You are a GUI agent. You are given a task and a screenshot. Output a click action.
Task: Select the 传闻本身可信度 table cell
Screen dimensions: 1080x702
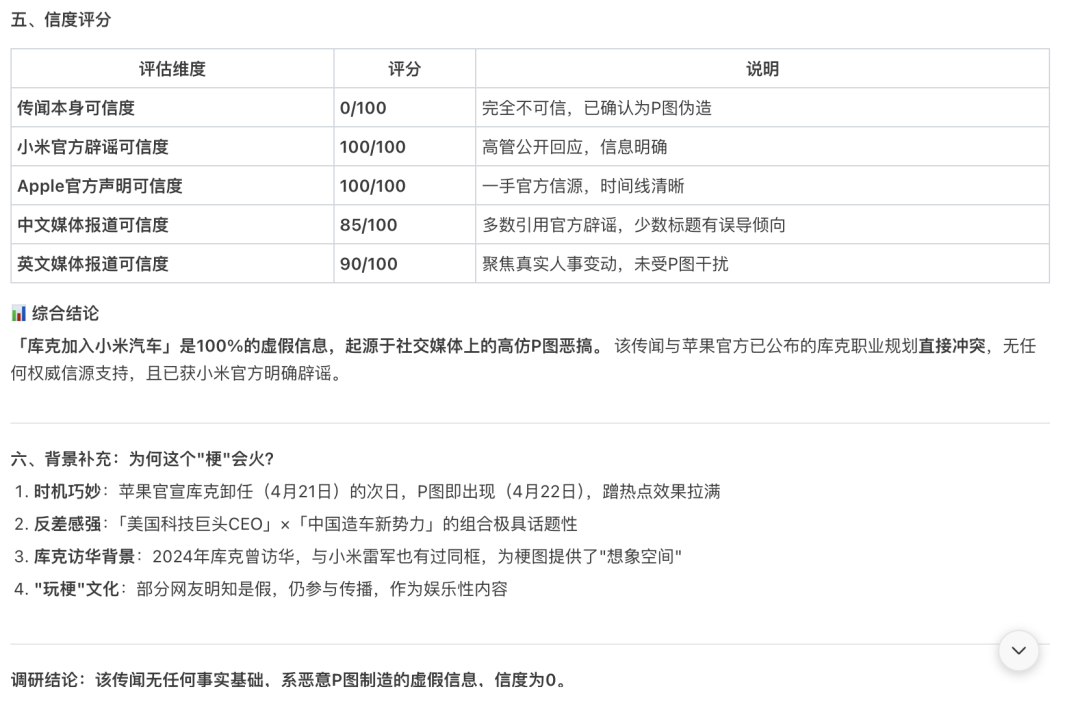(x=76, y=108)
